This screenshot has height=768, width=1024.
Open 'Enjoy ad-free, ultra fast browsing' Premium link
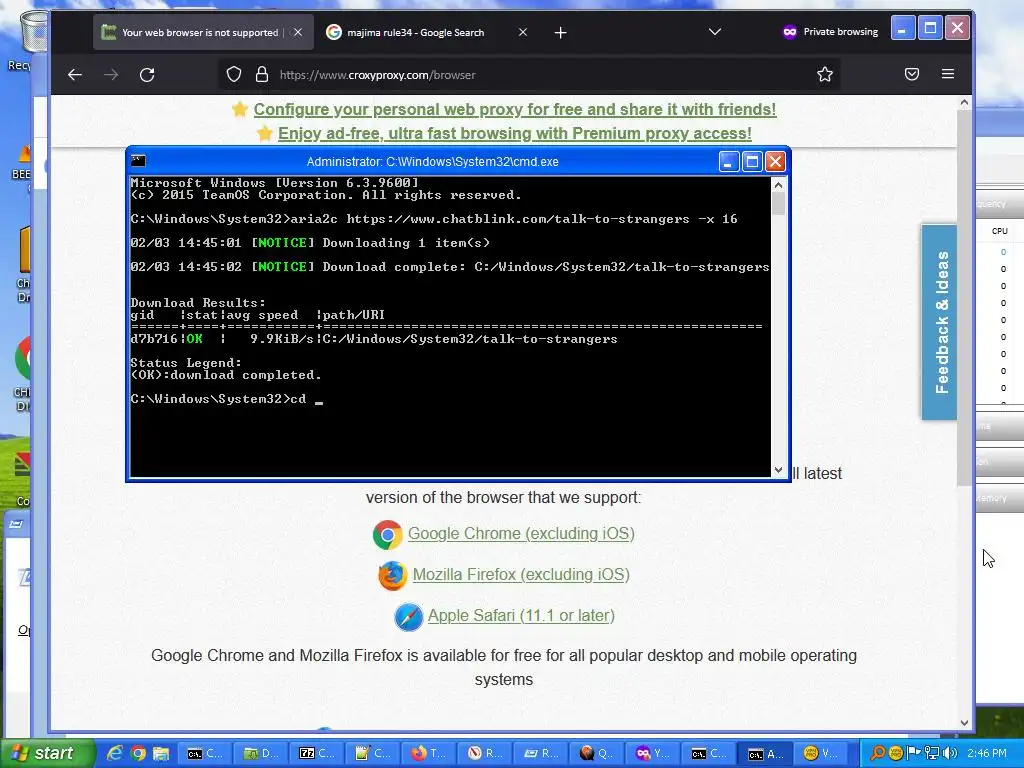pyautogui.click(x=515, y=133)
